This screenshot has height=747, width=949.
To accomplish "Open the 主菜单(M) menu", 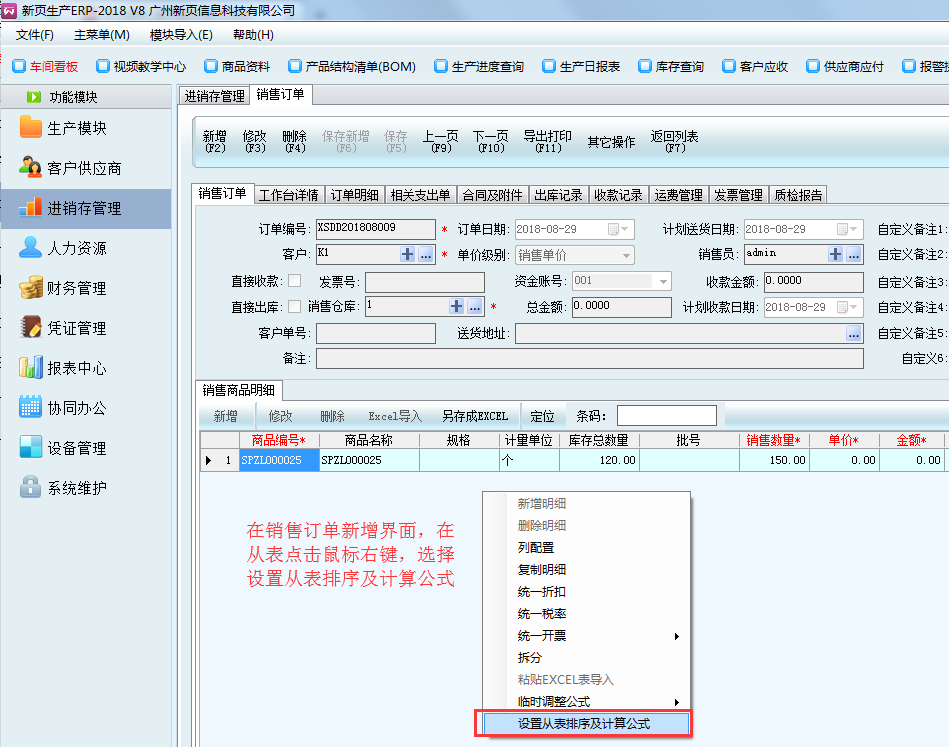I will click(101, 35).
